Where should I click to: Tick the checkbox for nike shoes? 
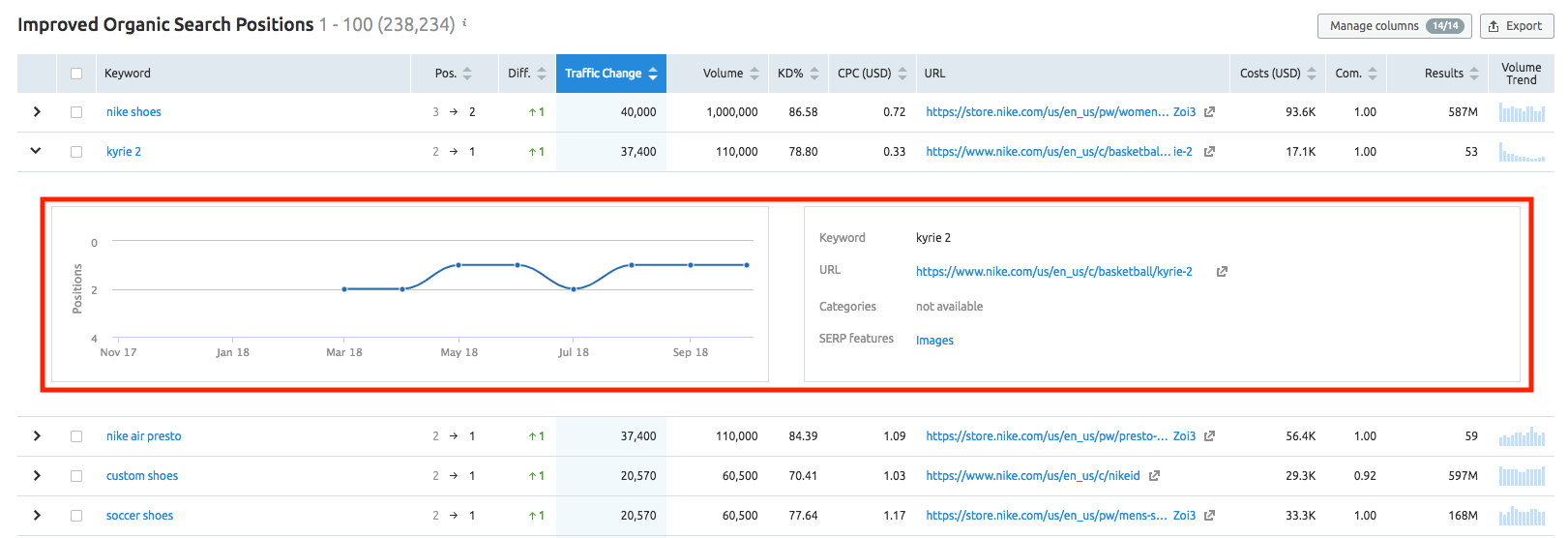pyautogui.click(x=76, y=112)
